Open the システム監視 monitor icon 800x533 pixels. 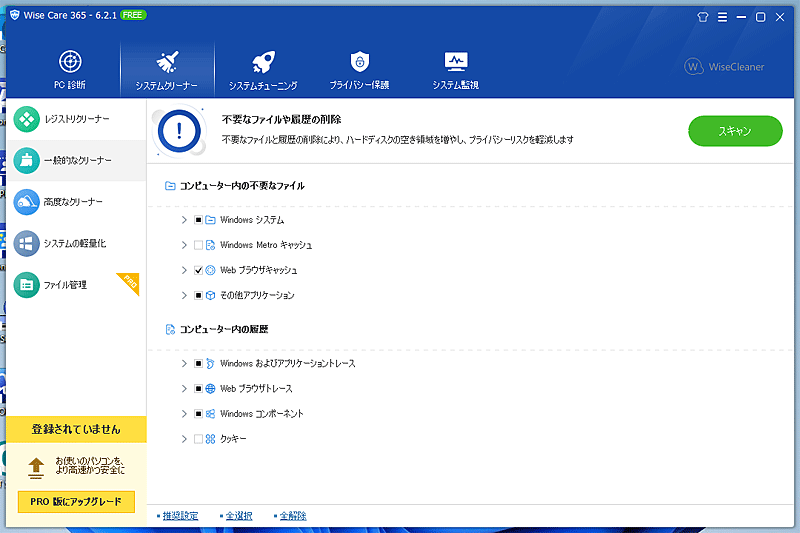[456, 61]
